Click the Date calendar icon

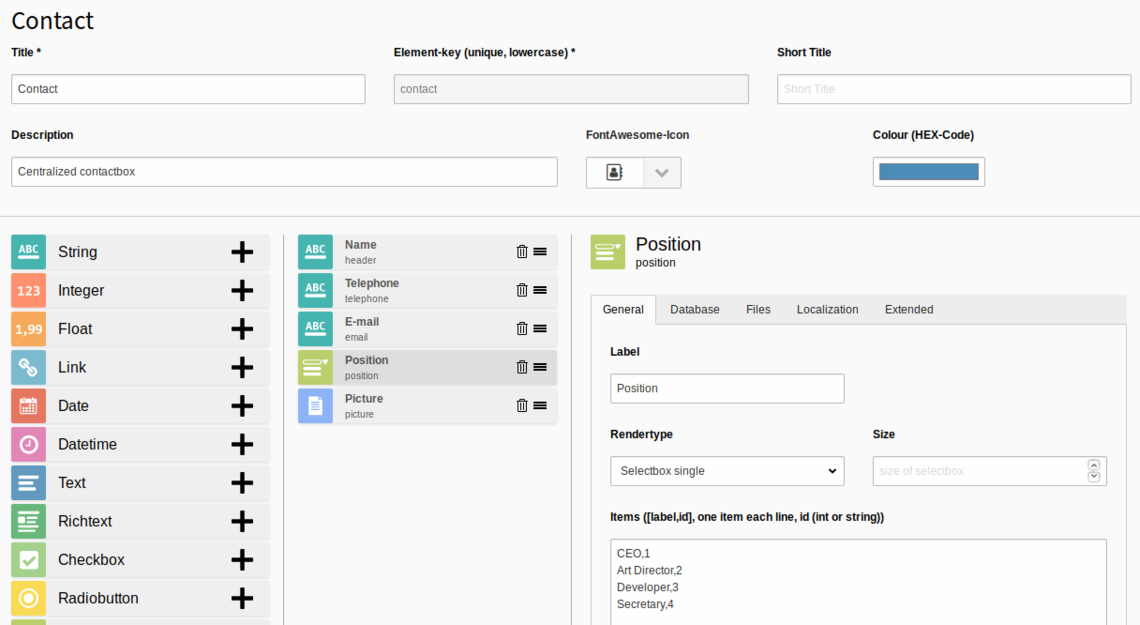pyautogui.click(x=28, y=405)
